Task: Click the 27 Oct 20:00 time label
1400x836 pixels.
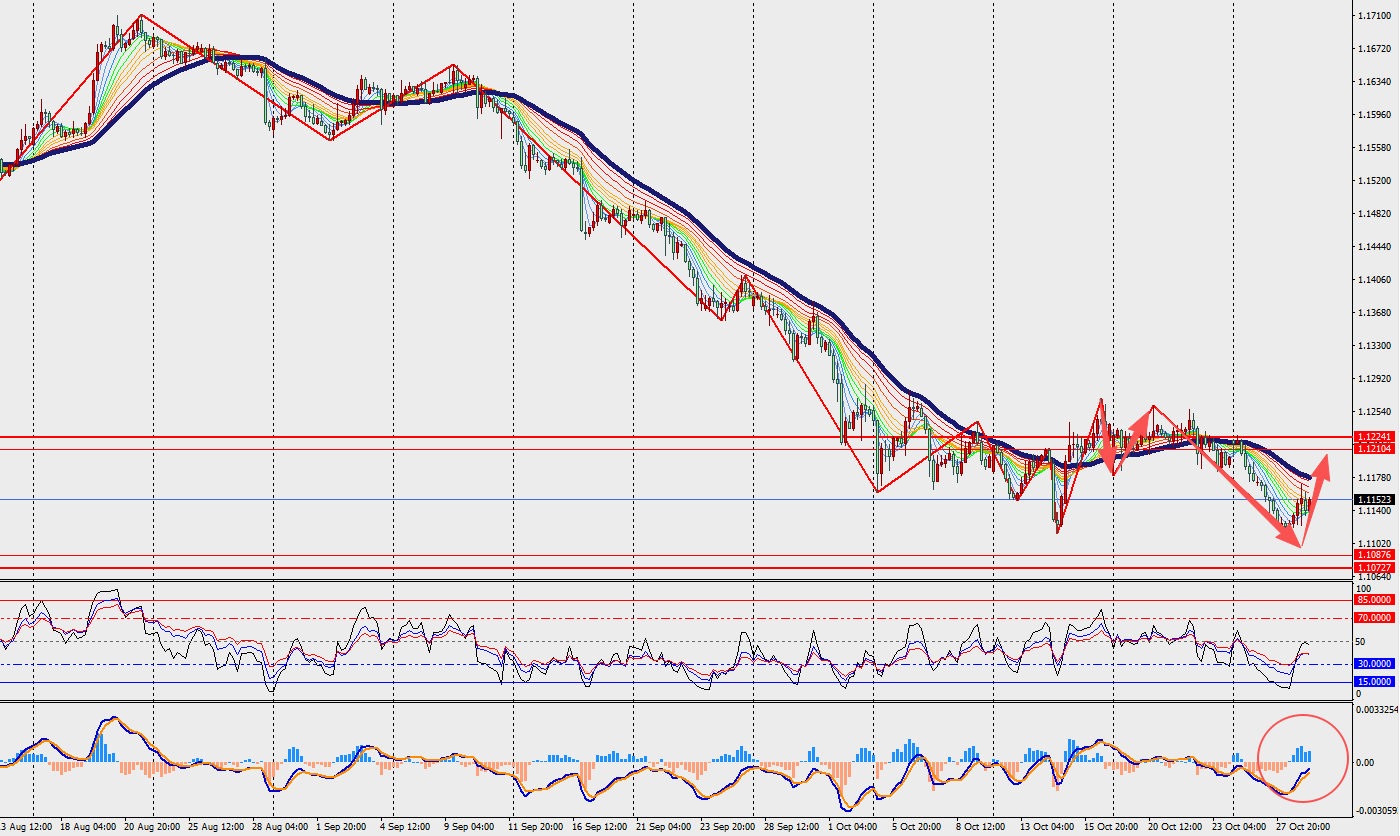Action: [1302, 827]
